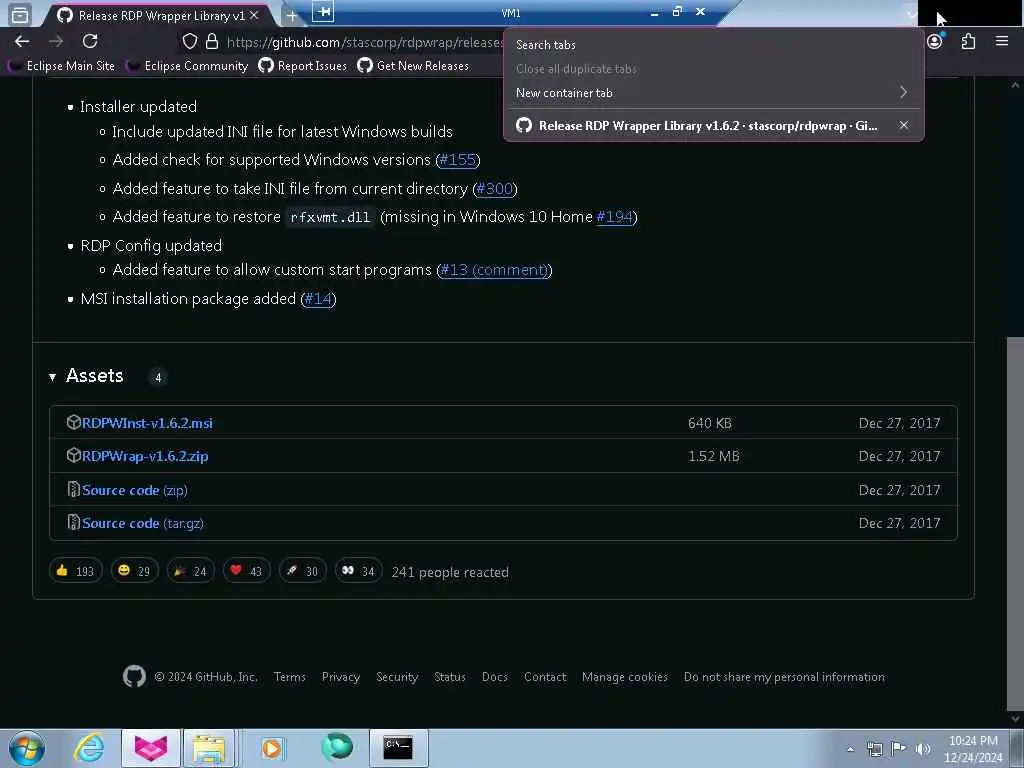This screenshot has width=1024, height=768.
Task: Download RDPWInst-v1.6.2.msi asset
Action: pyautogui.click(x=147, y=423)
